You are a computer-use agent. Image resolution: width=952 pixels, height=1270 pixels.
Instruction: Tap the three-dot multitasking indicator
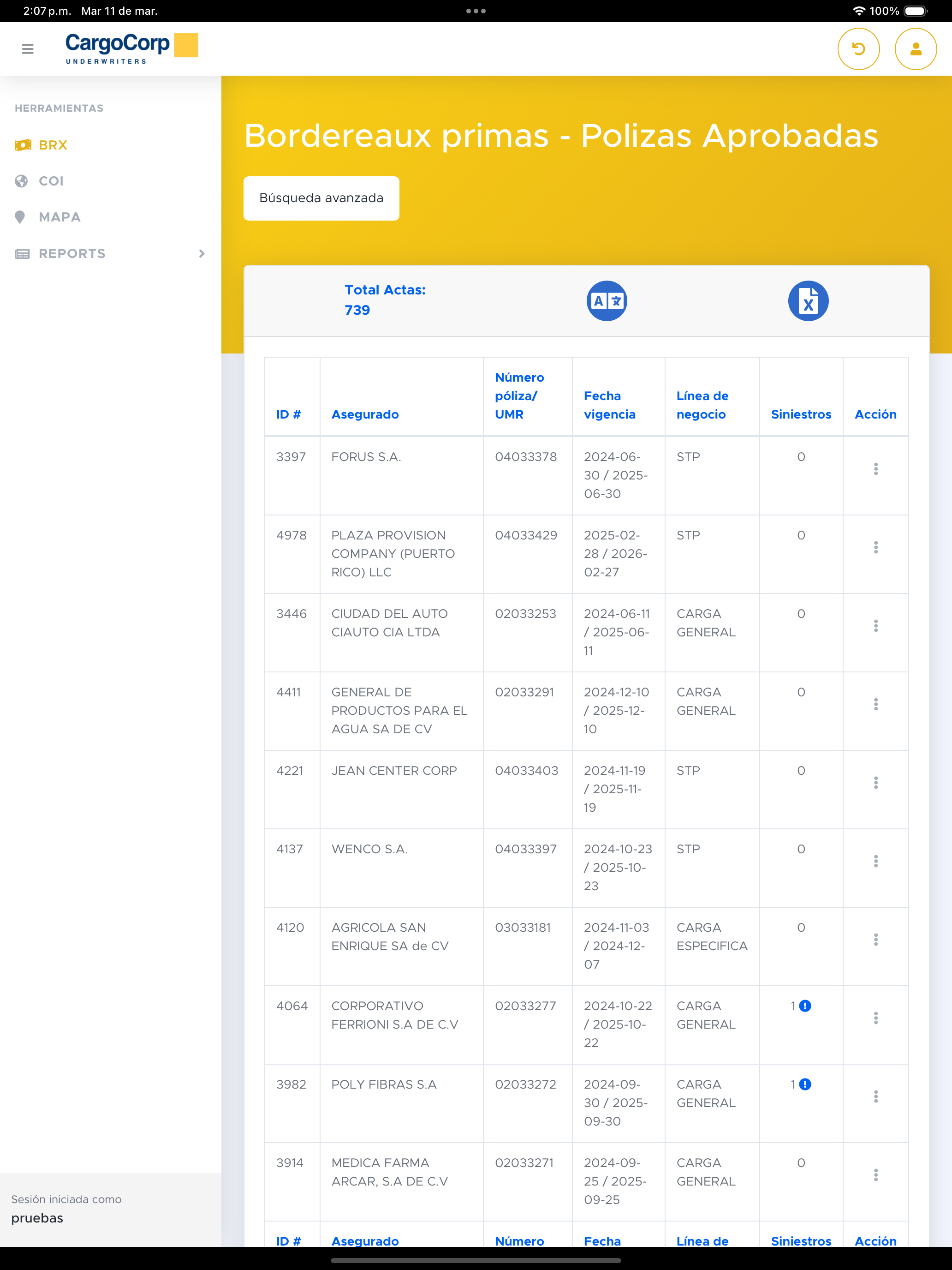[476, 11]
